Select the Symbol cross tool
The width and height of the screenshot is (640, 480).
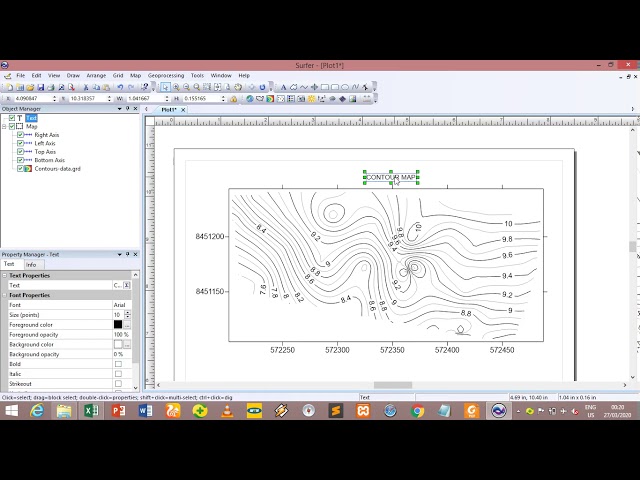click(314, 87)
